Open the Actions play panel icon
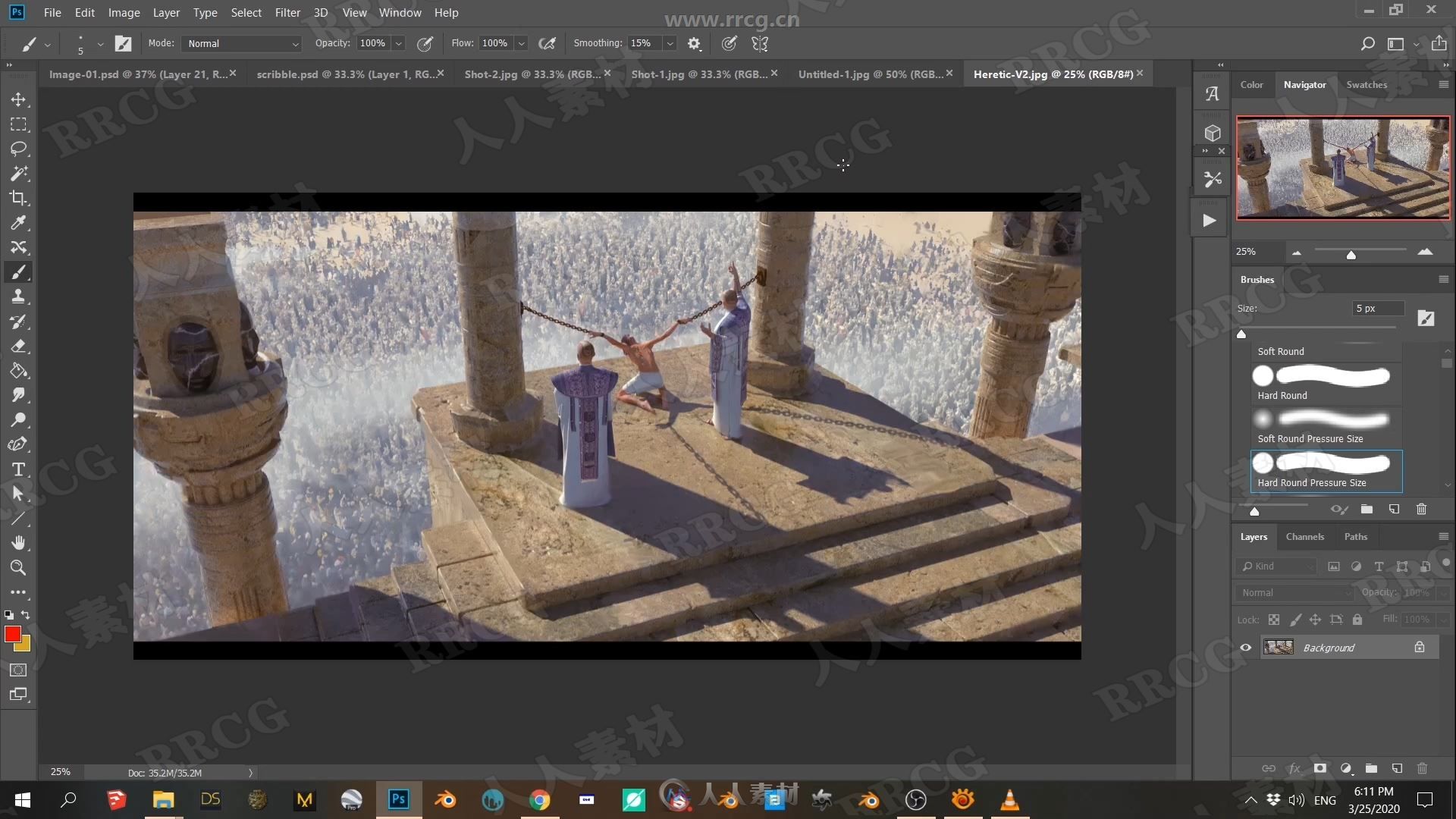 coord(1210,221)
